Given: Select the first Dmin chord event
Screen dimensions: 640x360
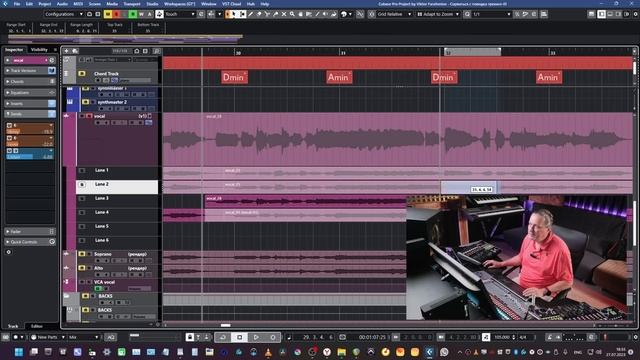Looking at the screenshot, I should click(x=234, y=77).
